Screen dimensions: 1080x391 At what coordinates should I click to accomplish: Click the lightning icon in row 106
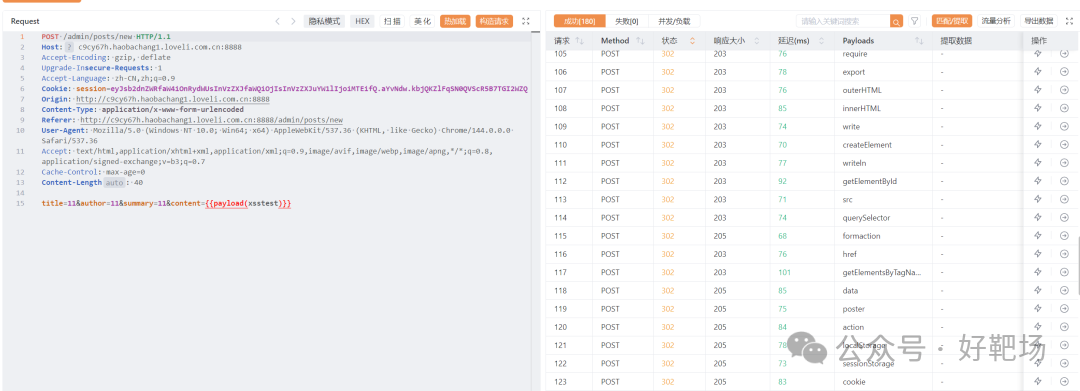[x=1038, y=72]
